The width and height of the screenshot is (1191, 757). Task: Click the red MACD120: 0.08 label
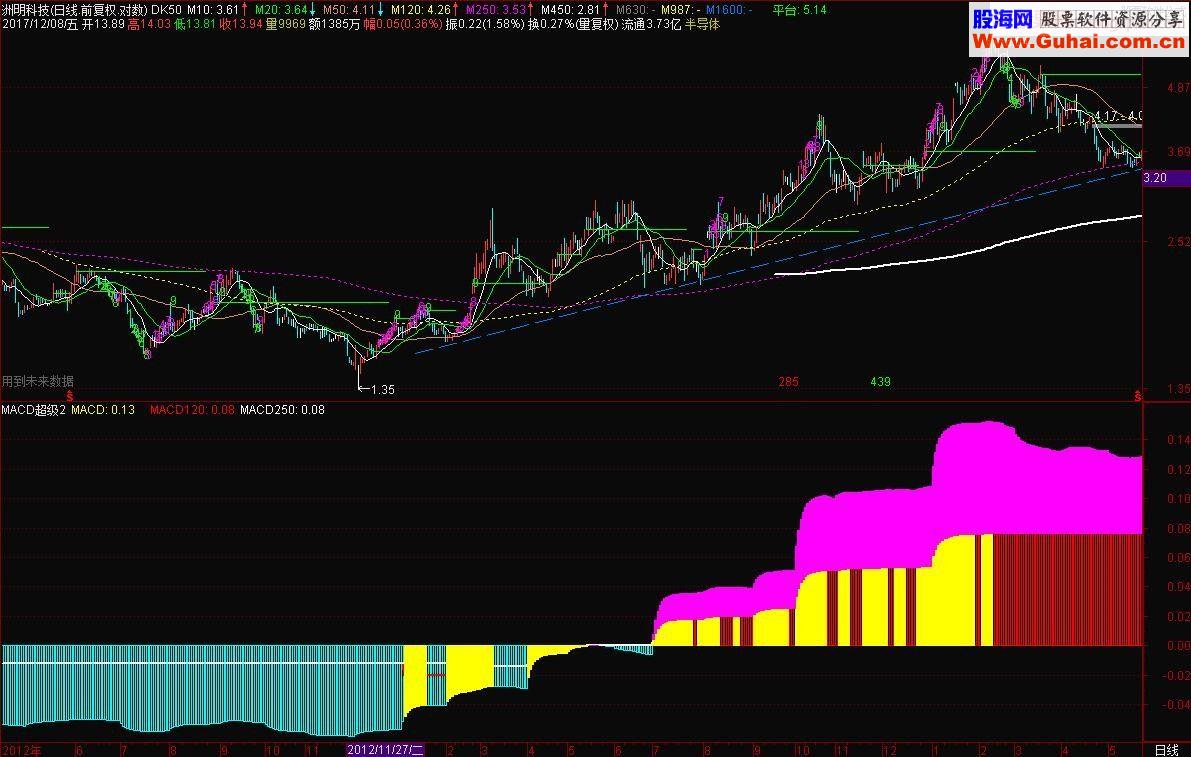pos(192,410)
